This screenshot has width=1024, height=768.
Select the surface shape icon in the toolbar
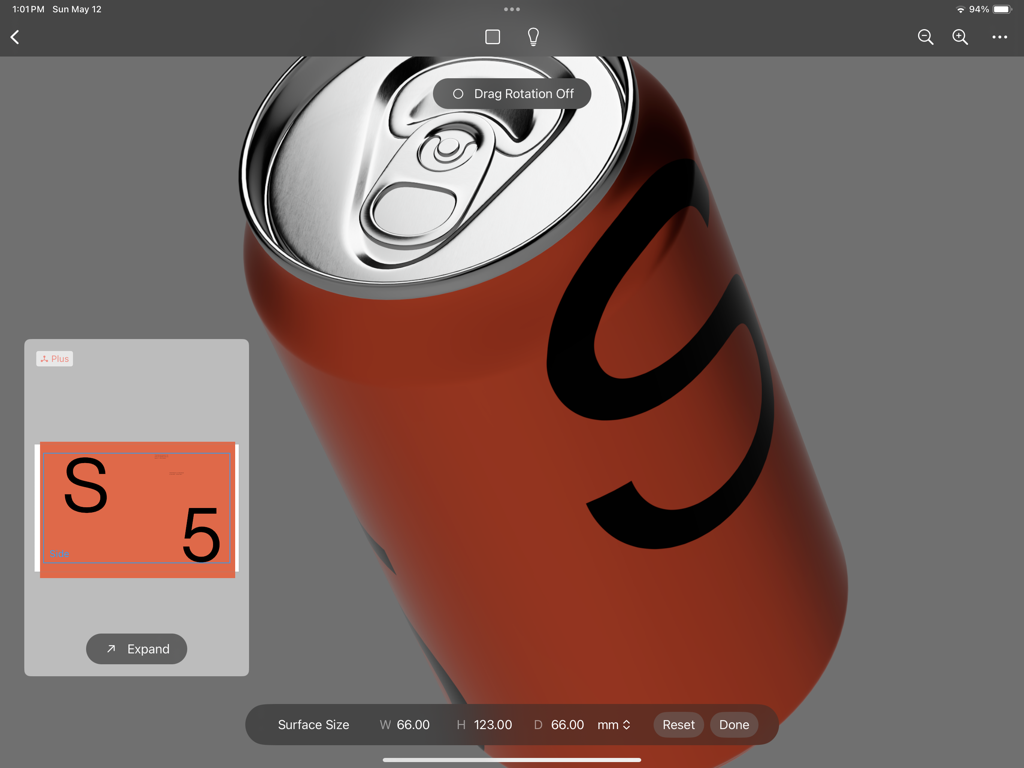491,36
